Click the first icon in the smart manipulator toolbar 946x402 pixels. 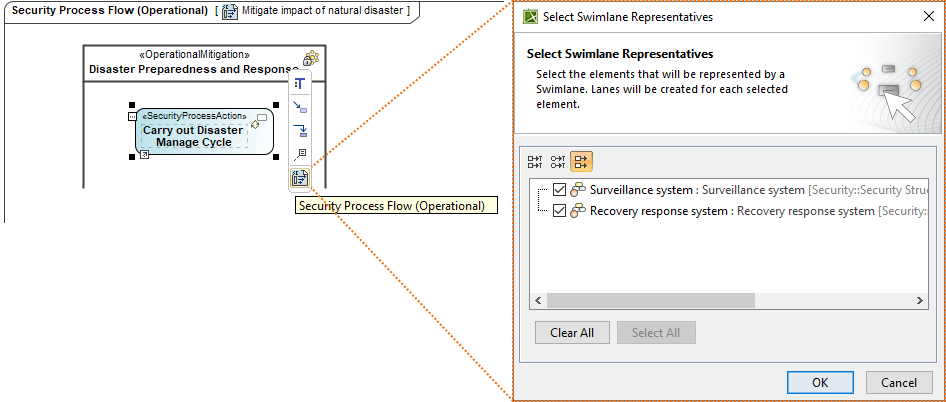299,83
